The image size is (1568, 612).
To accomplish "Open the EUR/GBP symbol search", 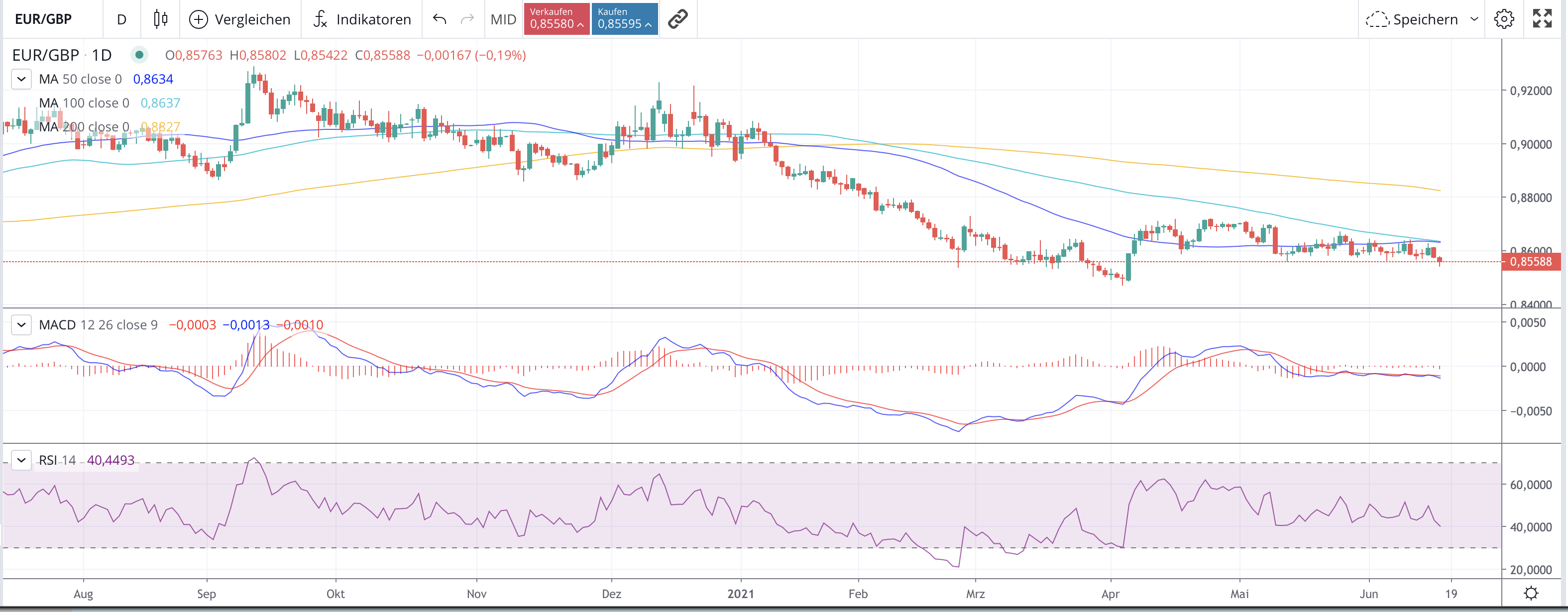I will pos(43,19).
